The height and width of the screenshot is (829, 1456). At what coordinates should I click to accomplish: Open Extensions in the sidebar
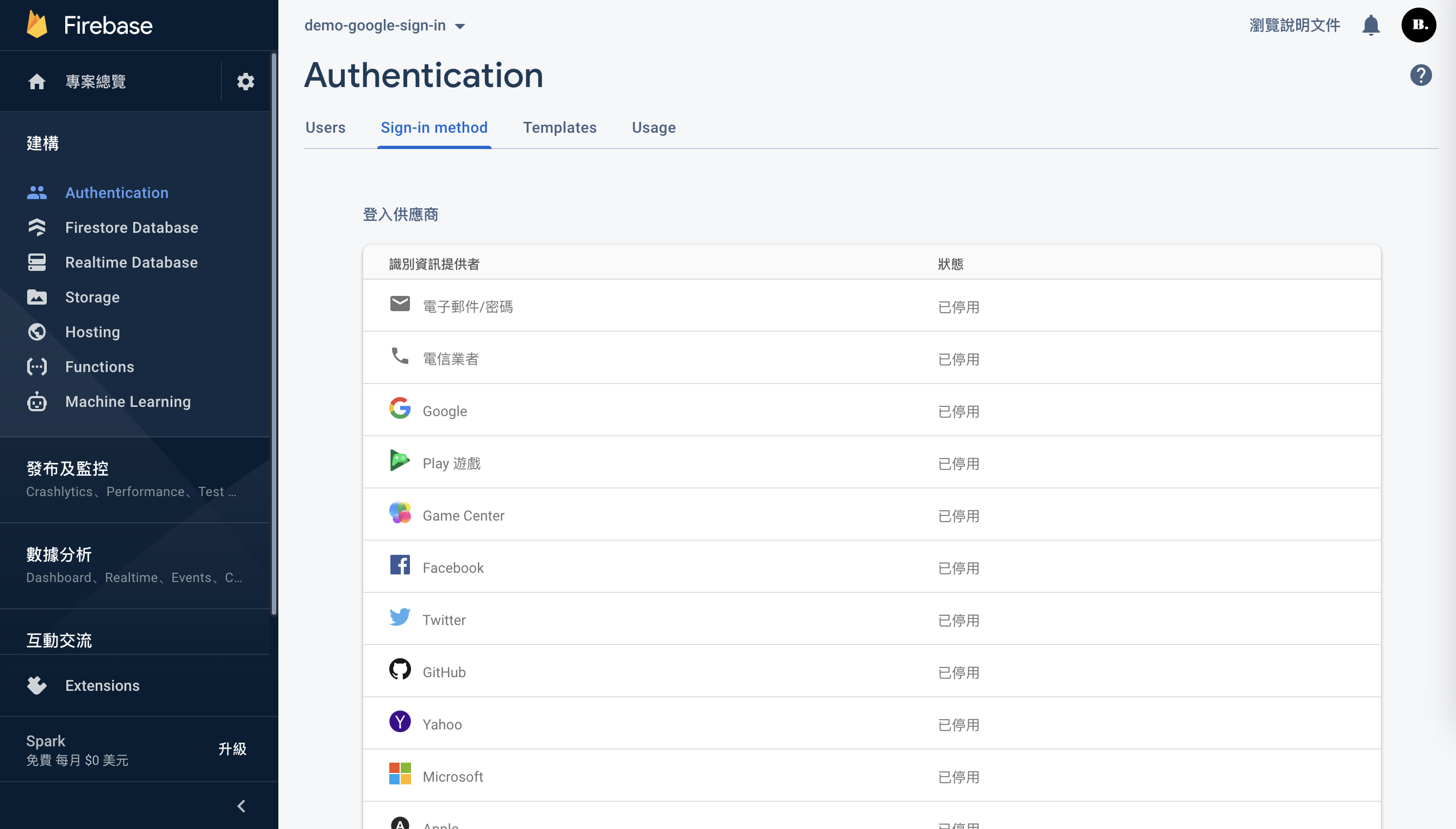click(x=102, y=685)
